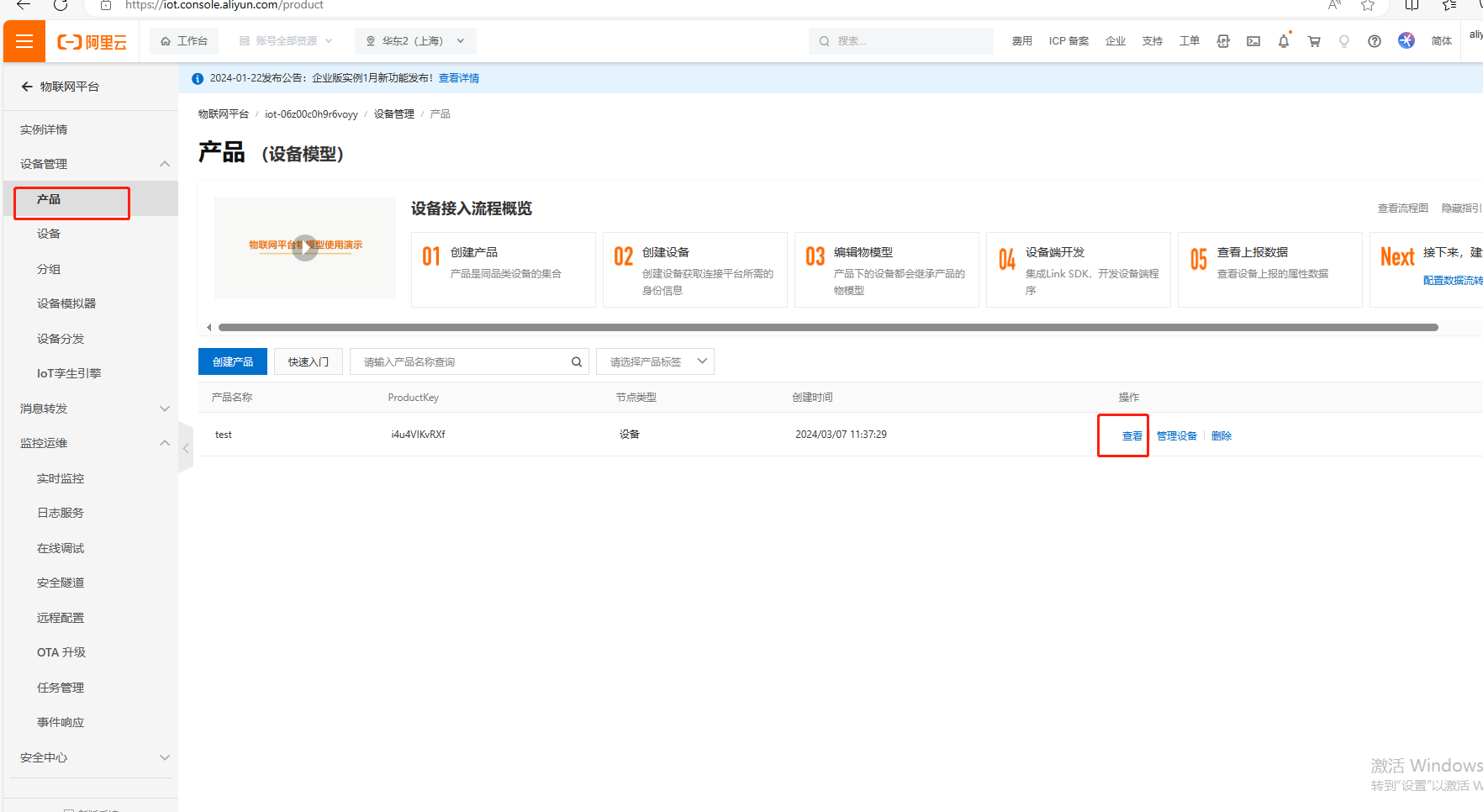
Task: Select 设备 in the sidebar
Action: 49,234
